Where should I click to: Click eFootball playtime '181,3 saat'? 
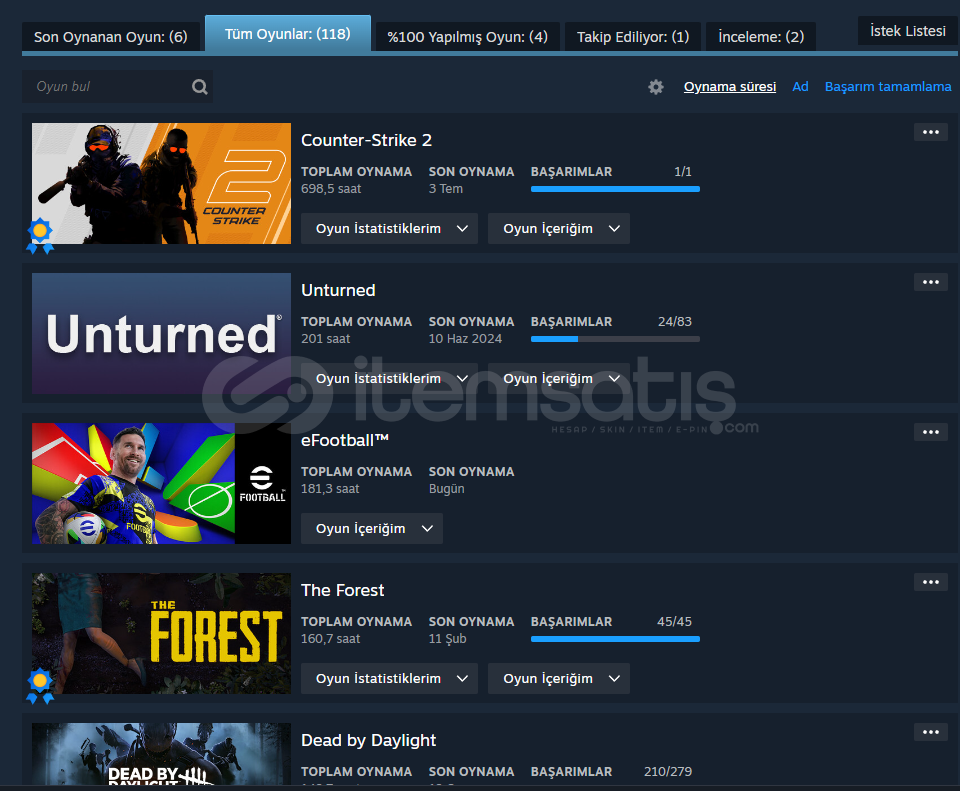[330, 489]
